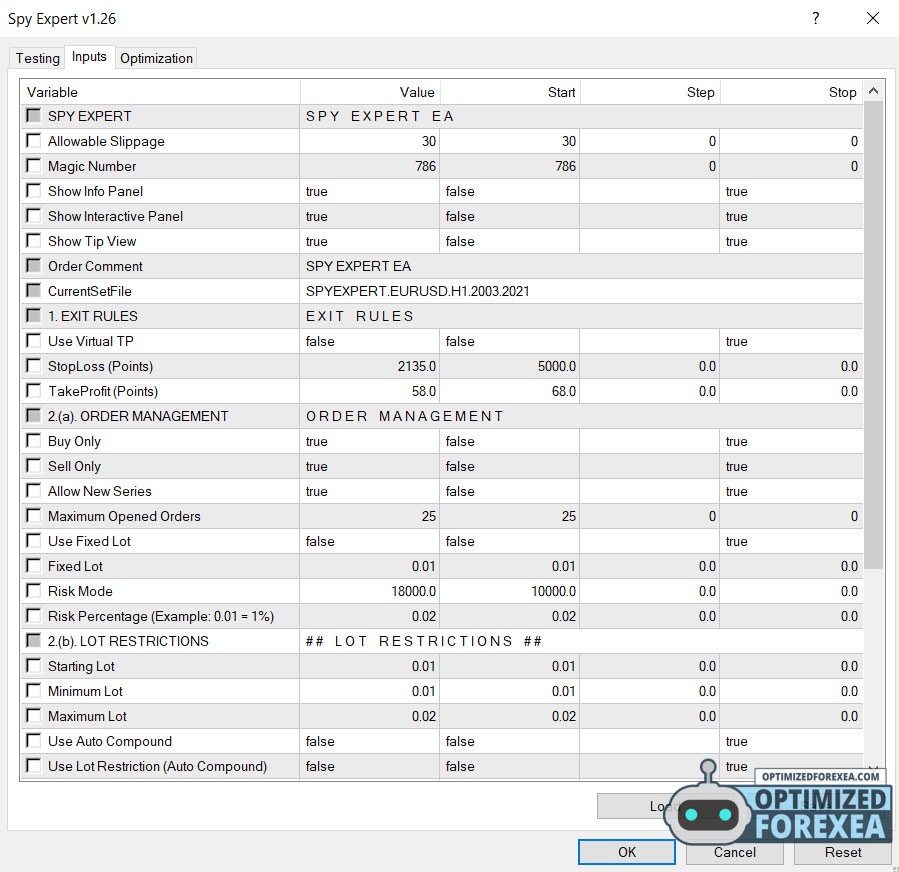
Task: Click the Show Interactive Panel start value false
Action: click(x=510, y=216)
